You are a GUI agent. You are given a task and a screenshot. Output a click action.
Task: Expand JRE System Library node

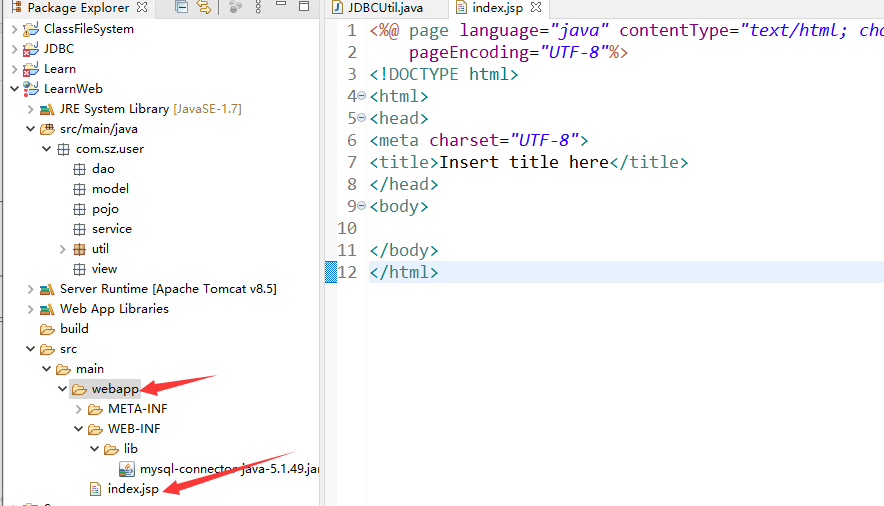coord(30,109)
